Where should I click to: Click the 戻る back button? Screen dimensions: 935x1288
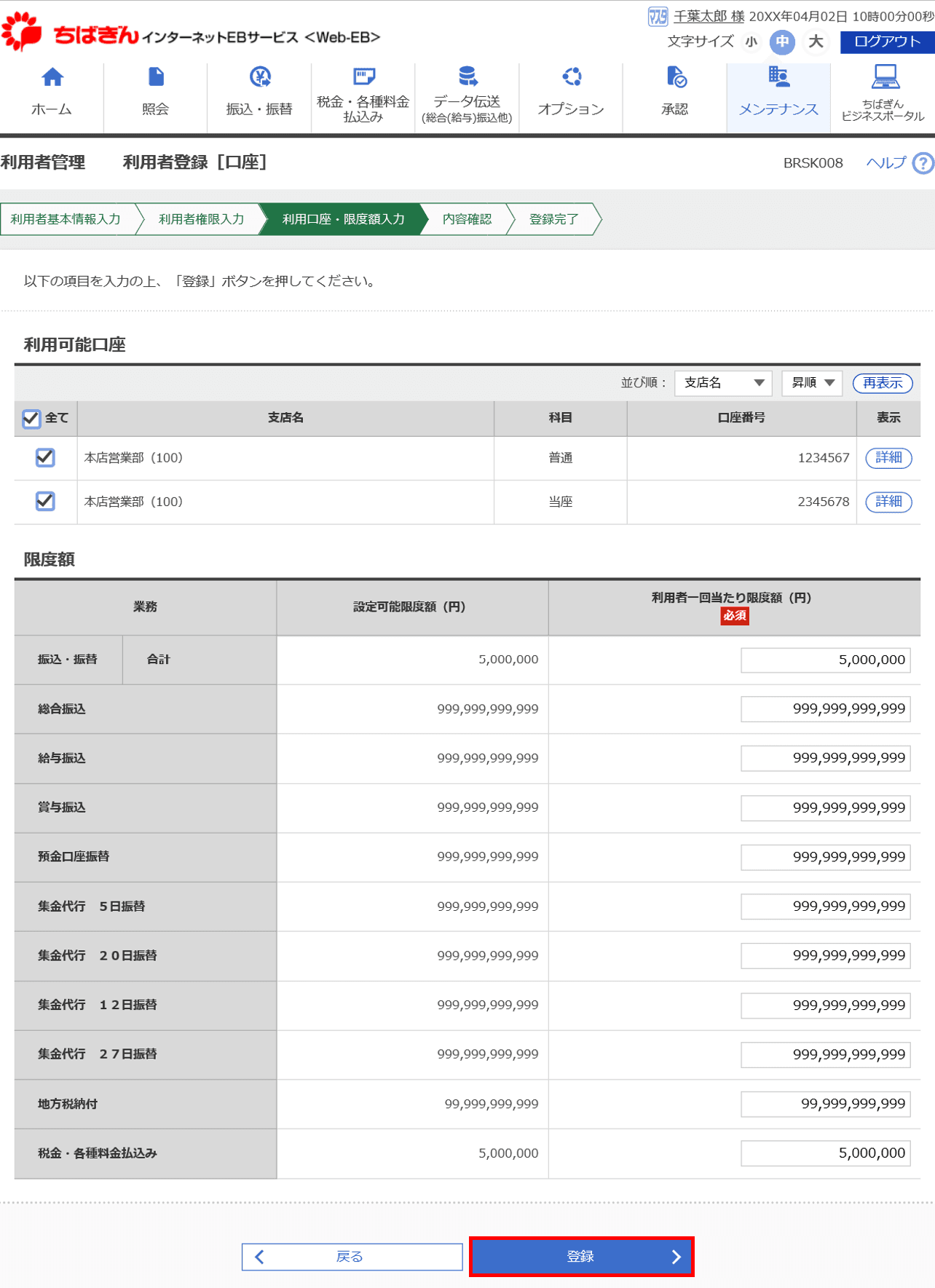click(352, 1257)
